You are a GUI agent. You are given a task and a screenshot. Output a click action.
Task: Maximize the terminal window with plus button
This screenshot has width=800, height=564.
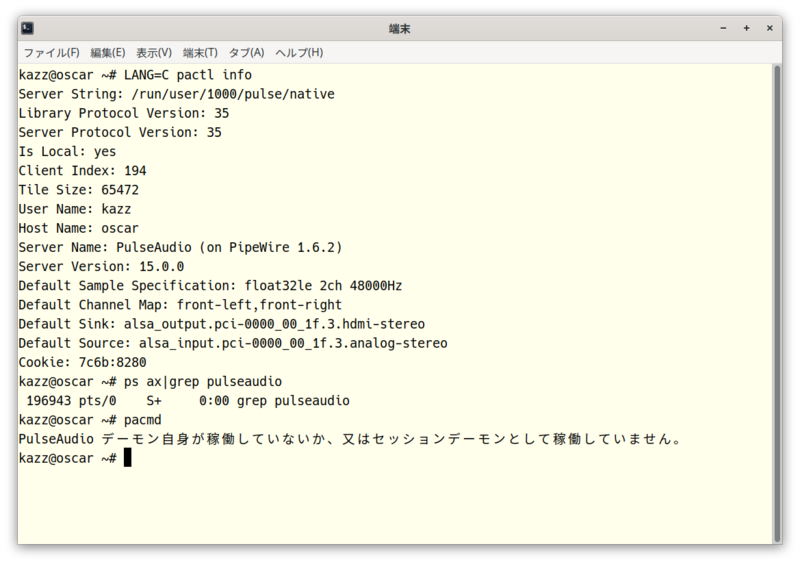[746, 28]
